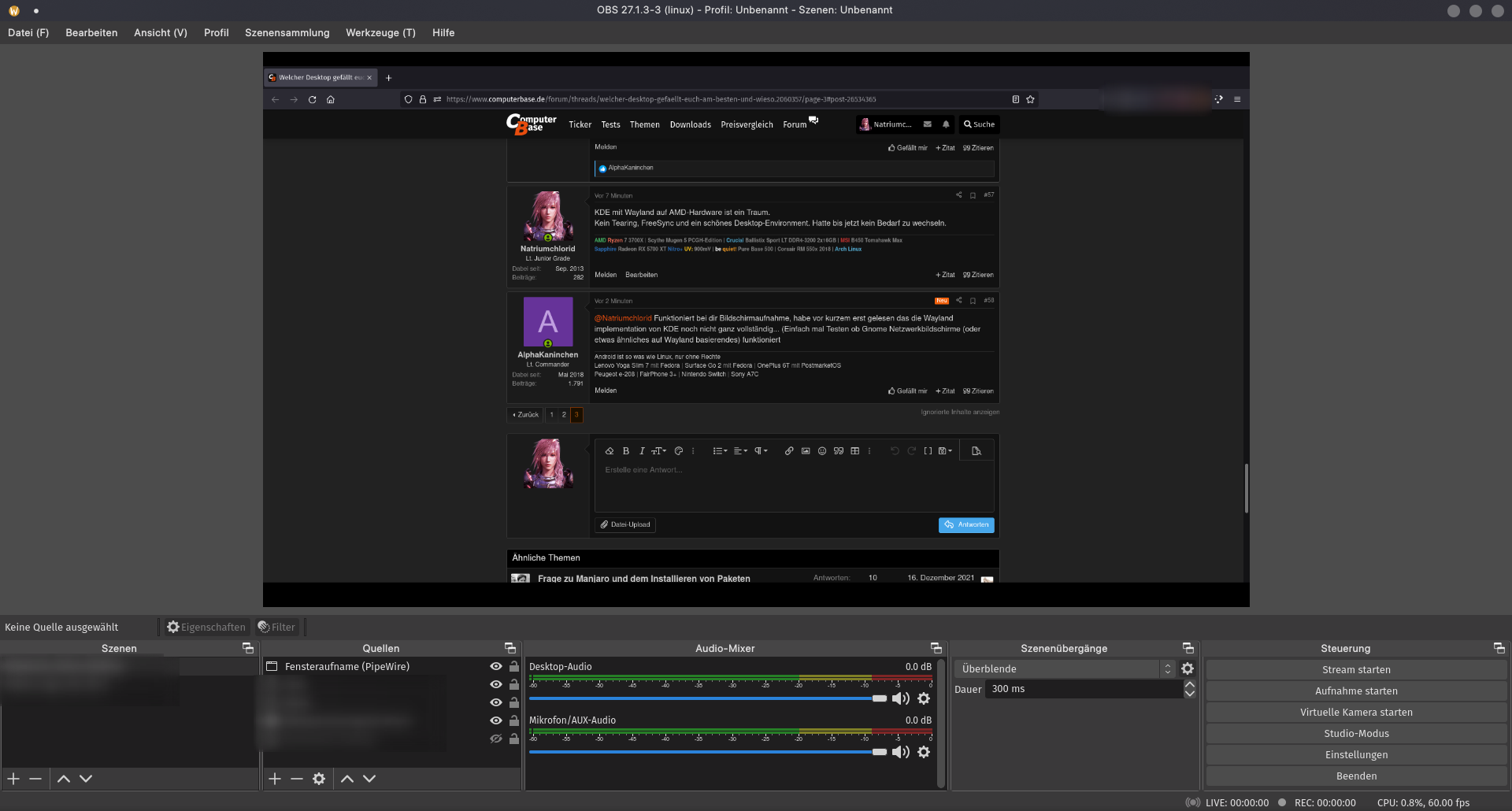Undock the Audio-Mixer panel

(x=936, y=648)
